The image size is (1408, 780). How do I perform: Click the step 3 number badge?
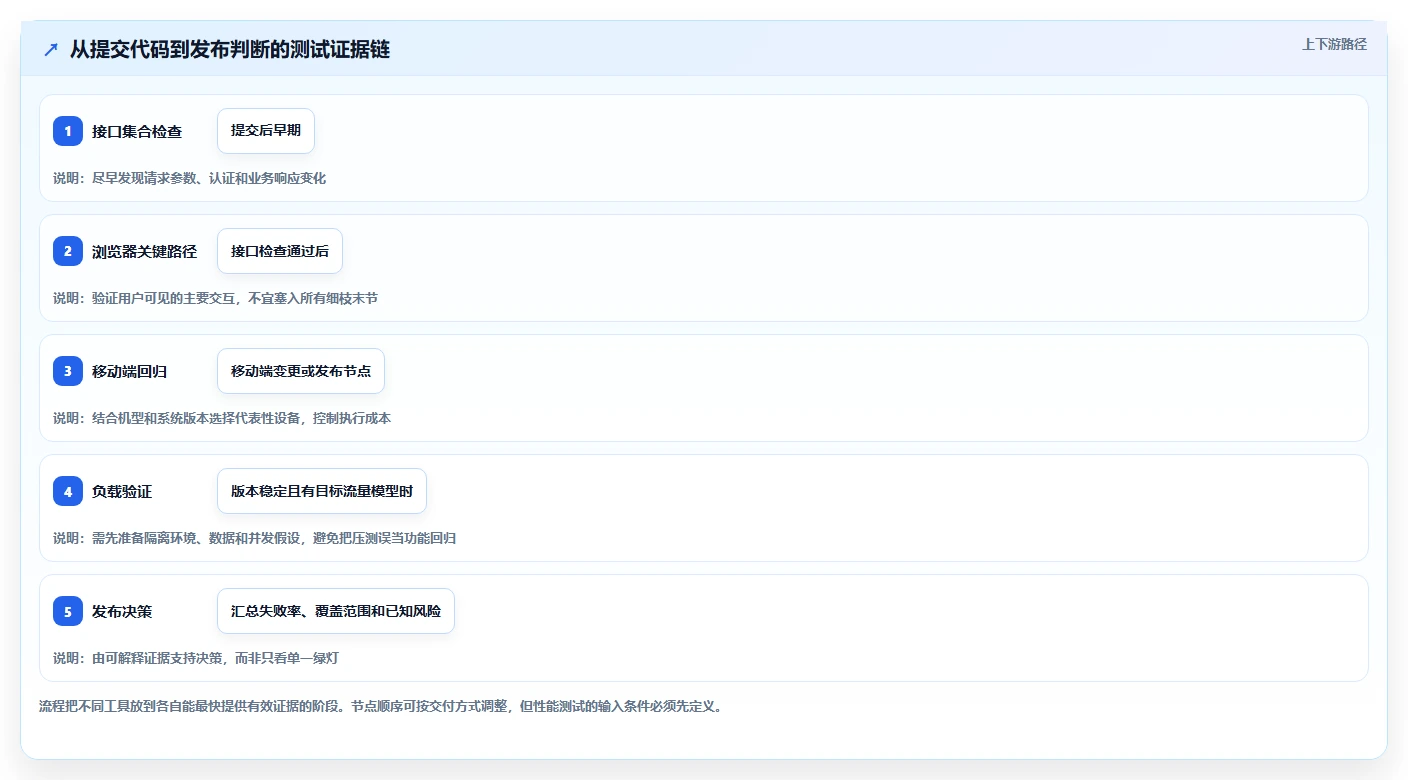click(68, 371)
